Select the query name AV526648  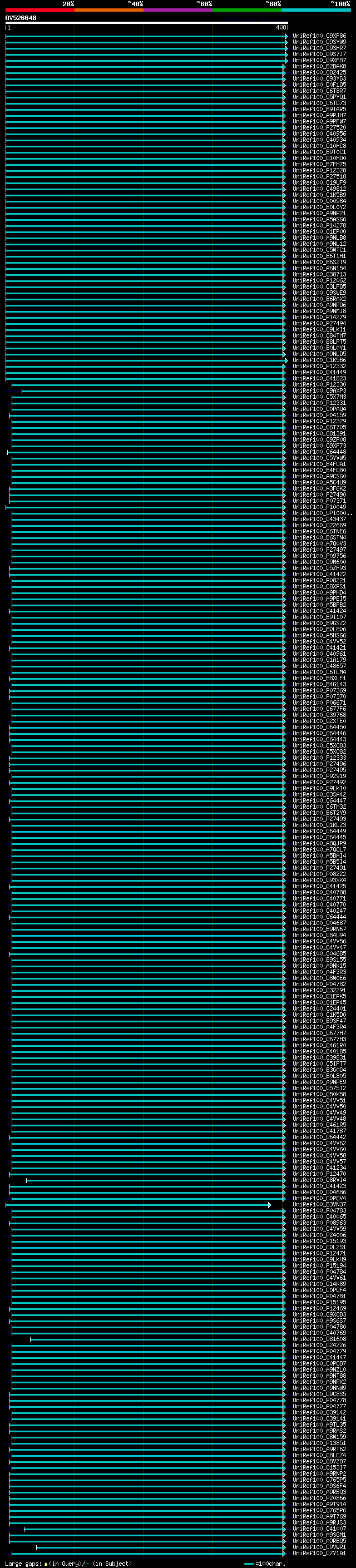(x=21, y=18)
